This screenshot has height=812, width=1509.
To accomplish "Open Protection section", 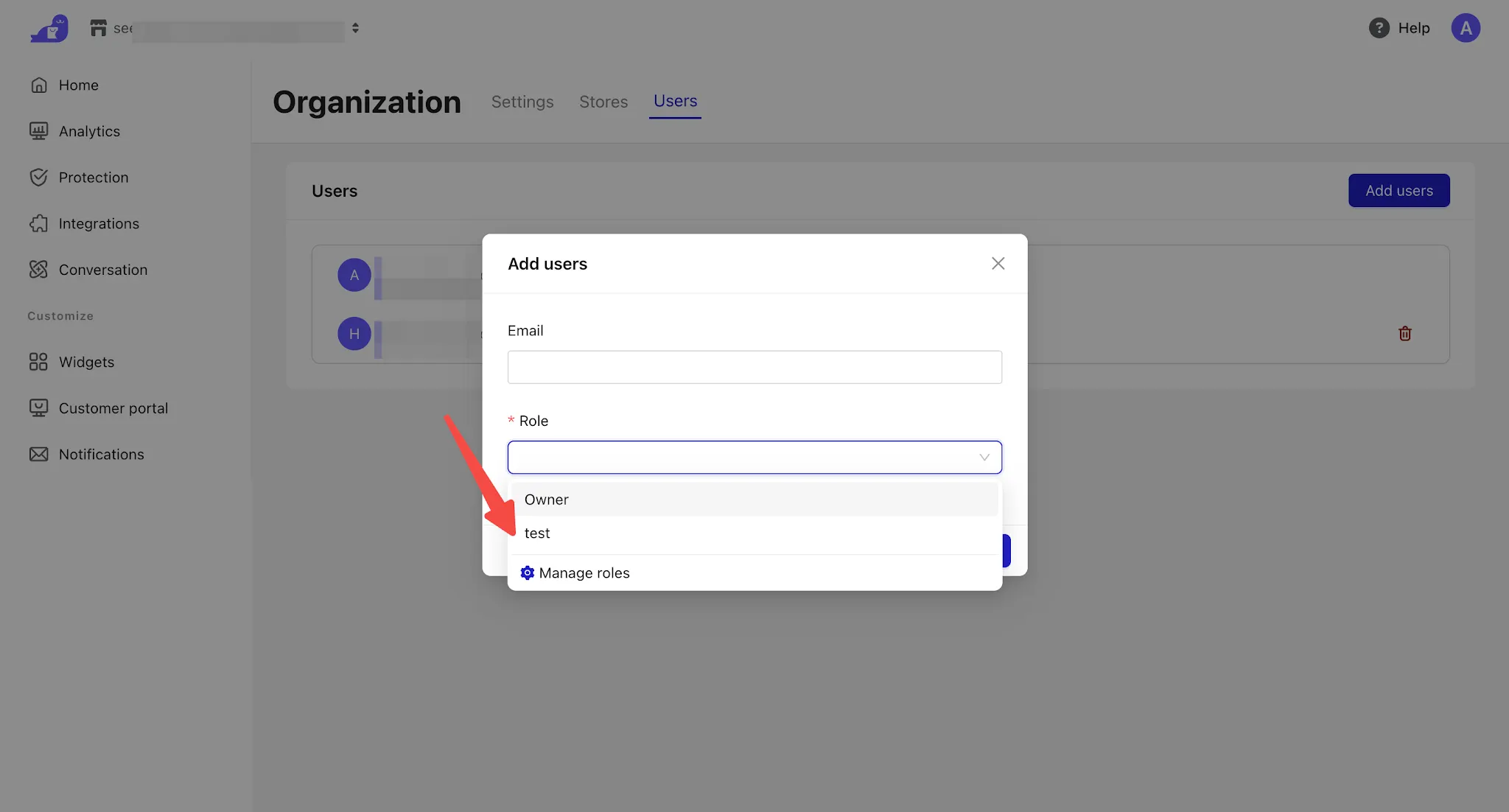I will [94, 178].
